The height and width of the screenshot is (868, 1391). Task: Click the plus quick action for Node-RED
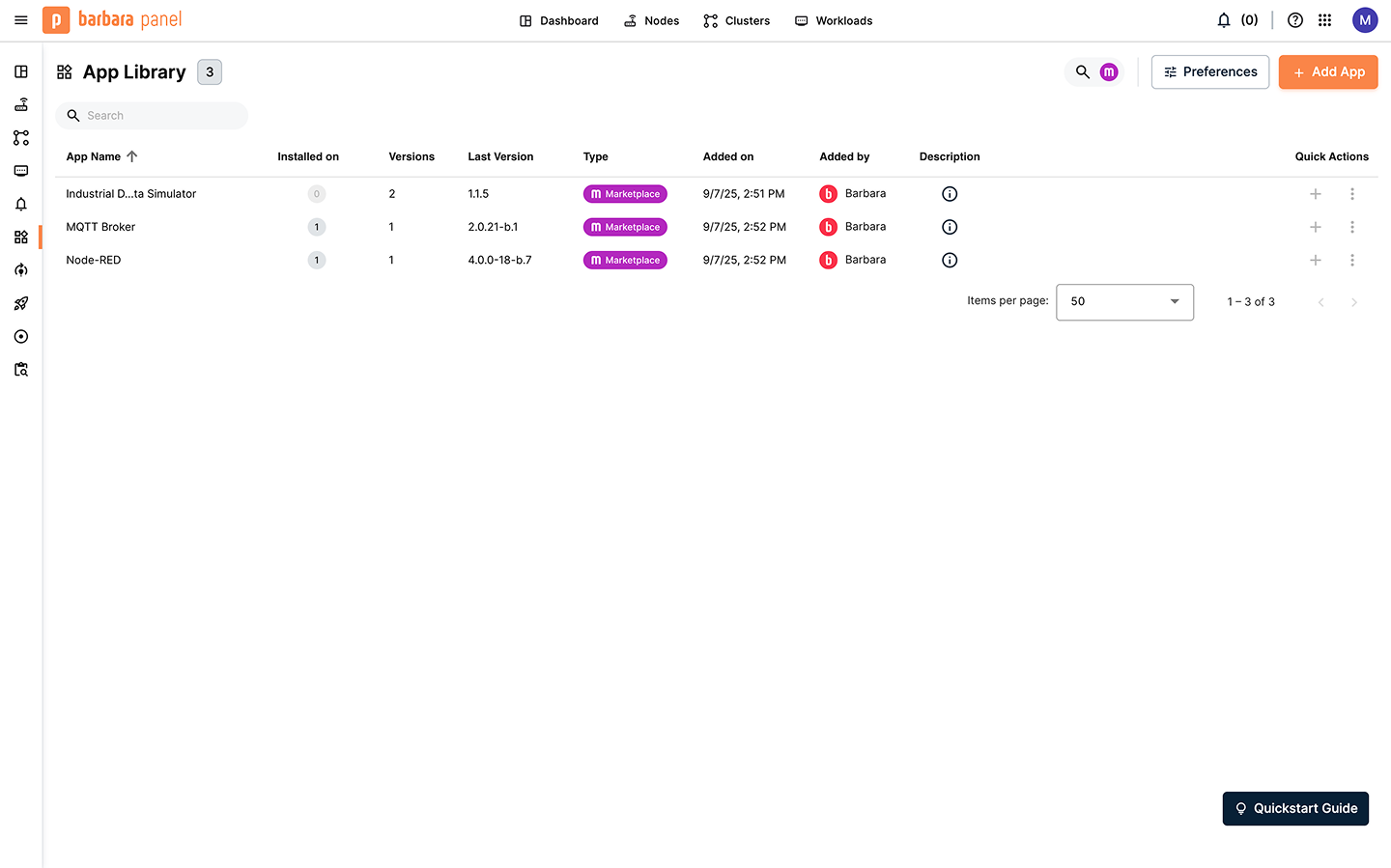tap(1315, 261)
